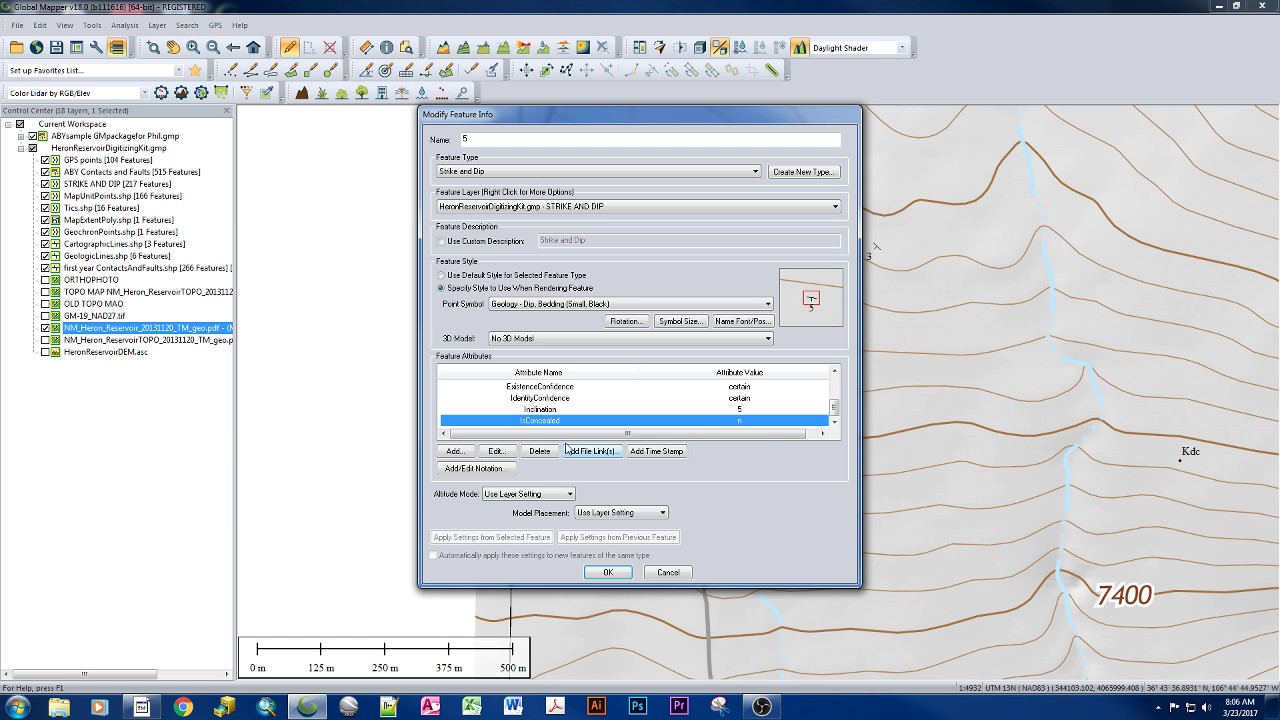Select the Pan hand tool
Image resolution: width=1280 pixels, height=720 pixels.
(x=173, y=47)
